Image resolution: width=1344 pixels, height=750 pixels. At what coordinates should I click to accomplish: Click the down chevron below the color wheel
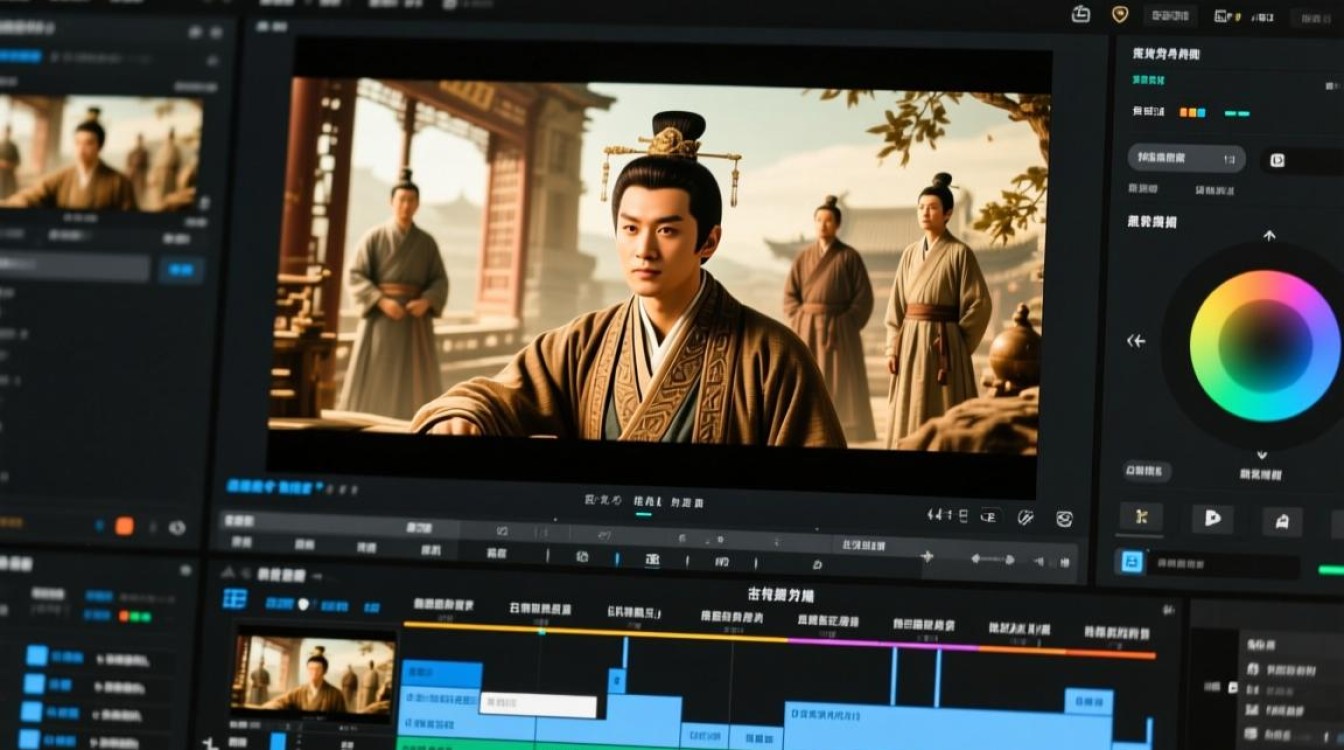pos(1262,454)
